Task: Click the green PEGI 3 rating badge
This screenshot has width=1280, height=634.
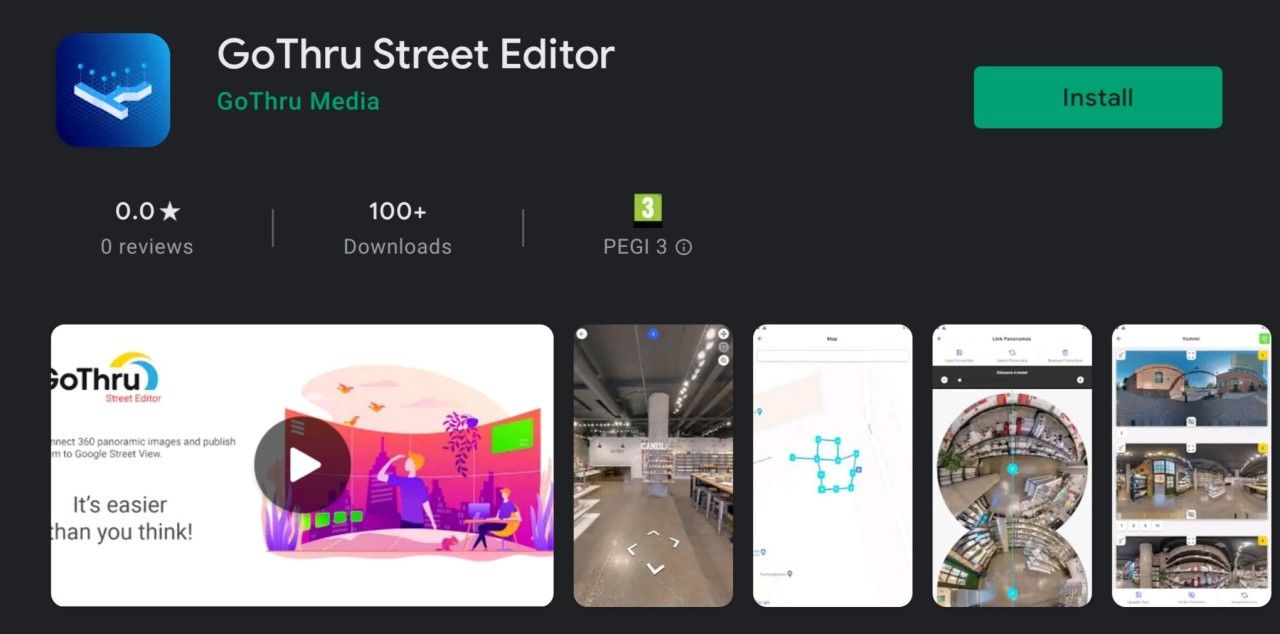Action: 648,210
